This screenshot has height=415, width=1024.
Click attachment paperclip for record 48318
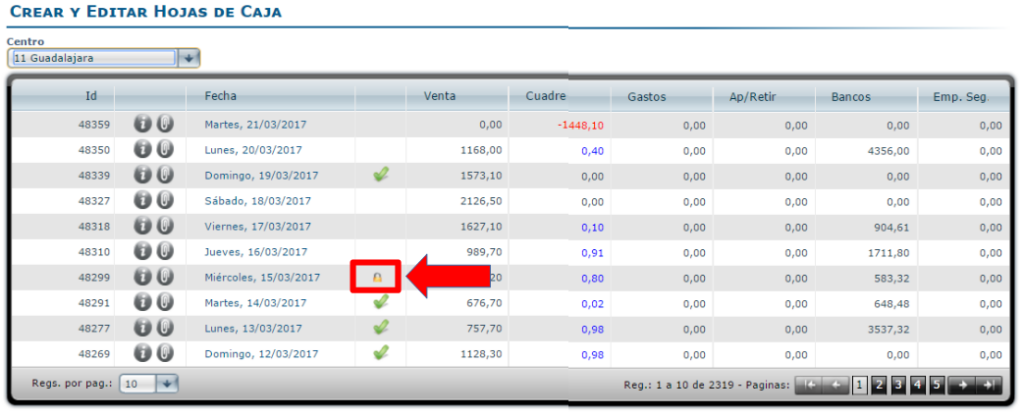tap(165, 225)
